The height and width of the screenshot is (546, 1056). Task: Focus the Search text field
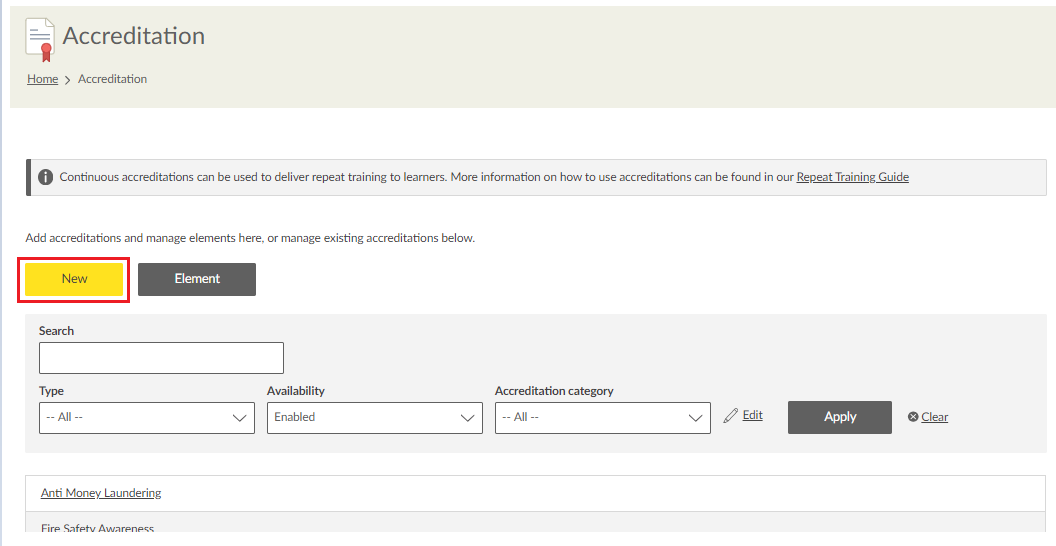161,358
